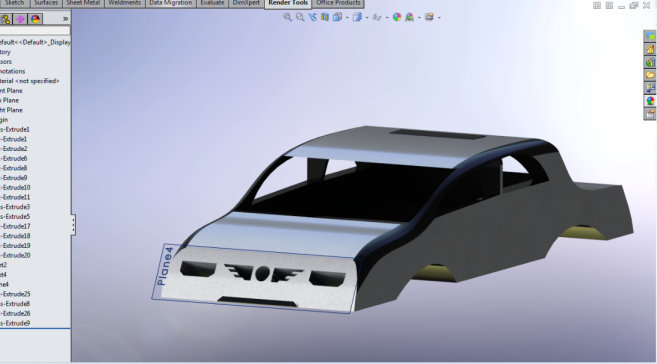Click the Apply Scene icon

pos(409,17)
